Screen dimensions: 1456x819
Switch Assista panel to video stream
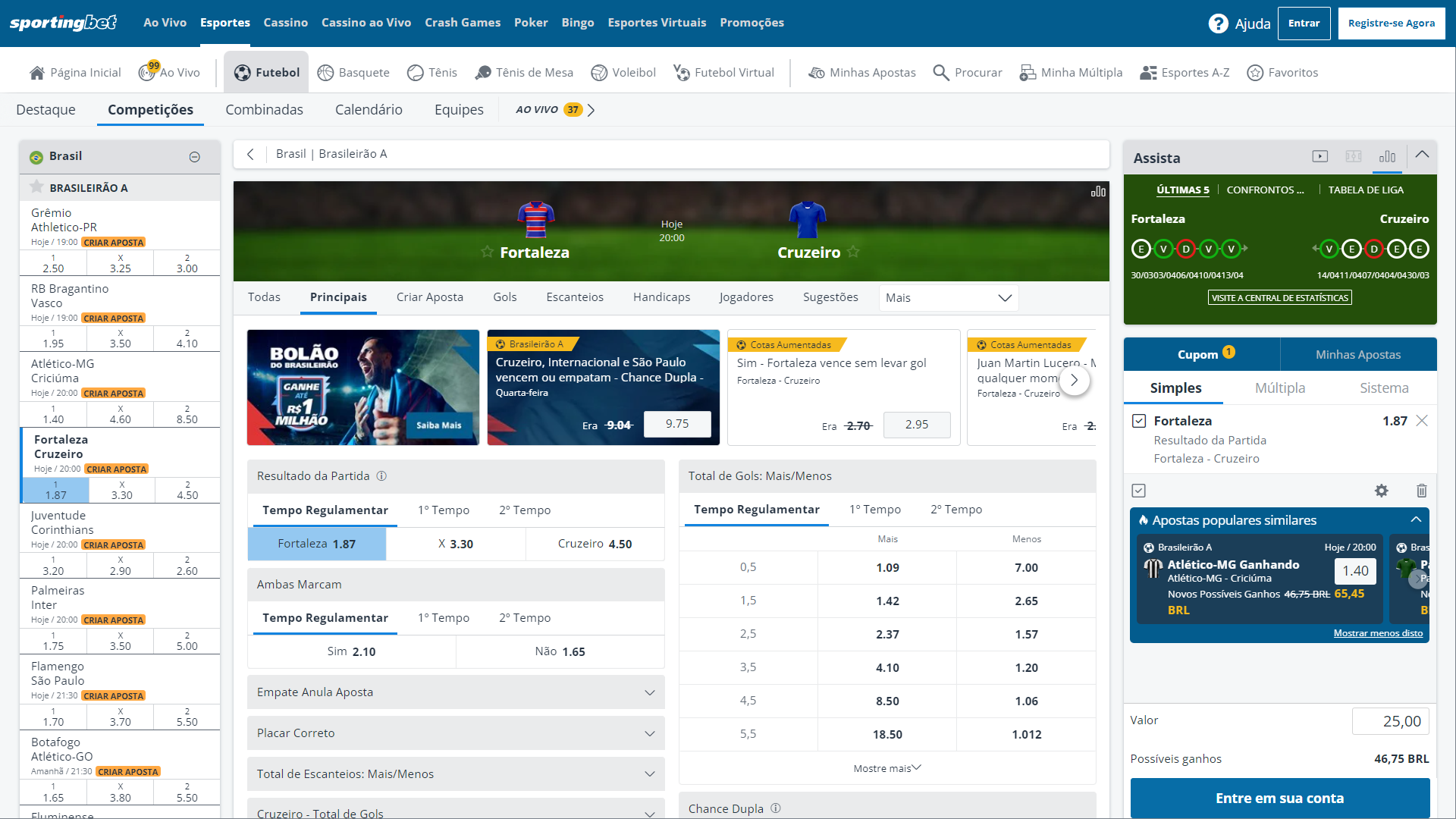point(1320,156)
